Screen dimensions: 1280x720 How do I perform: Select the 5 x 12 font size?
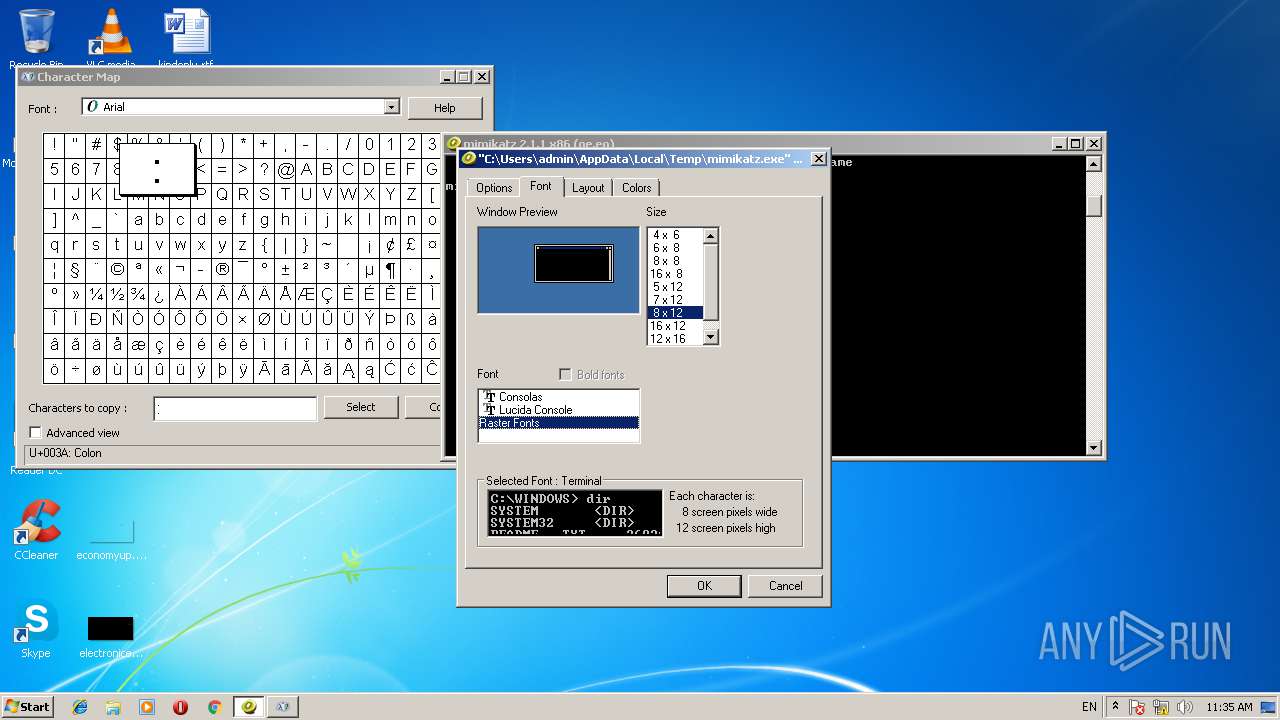675,287
